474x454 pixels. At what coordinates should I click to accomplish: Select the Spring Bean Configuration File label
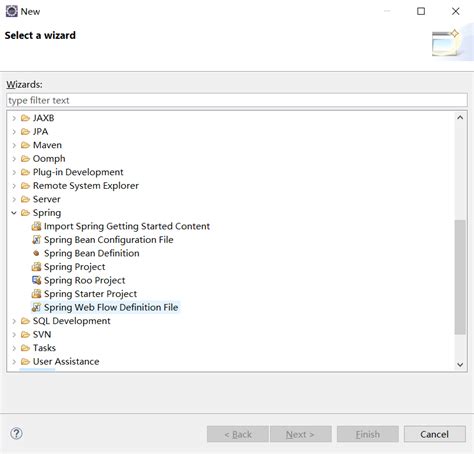109,240
